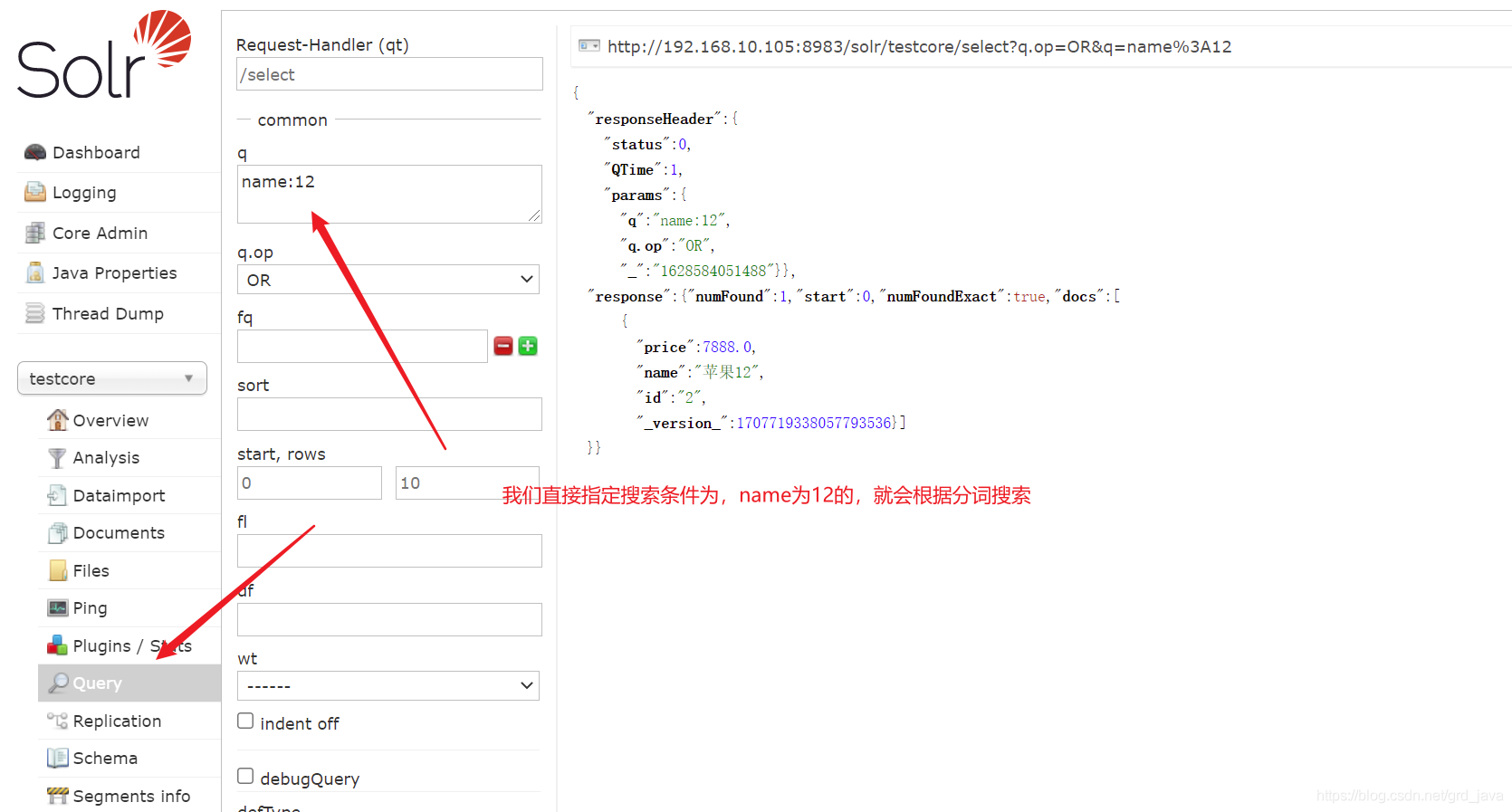Screen dimensions: 1512x812
Task: Open the Documents icon
Action: (x=58, y=533)
